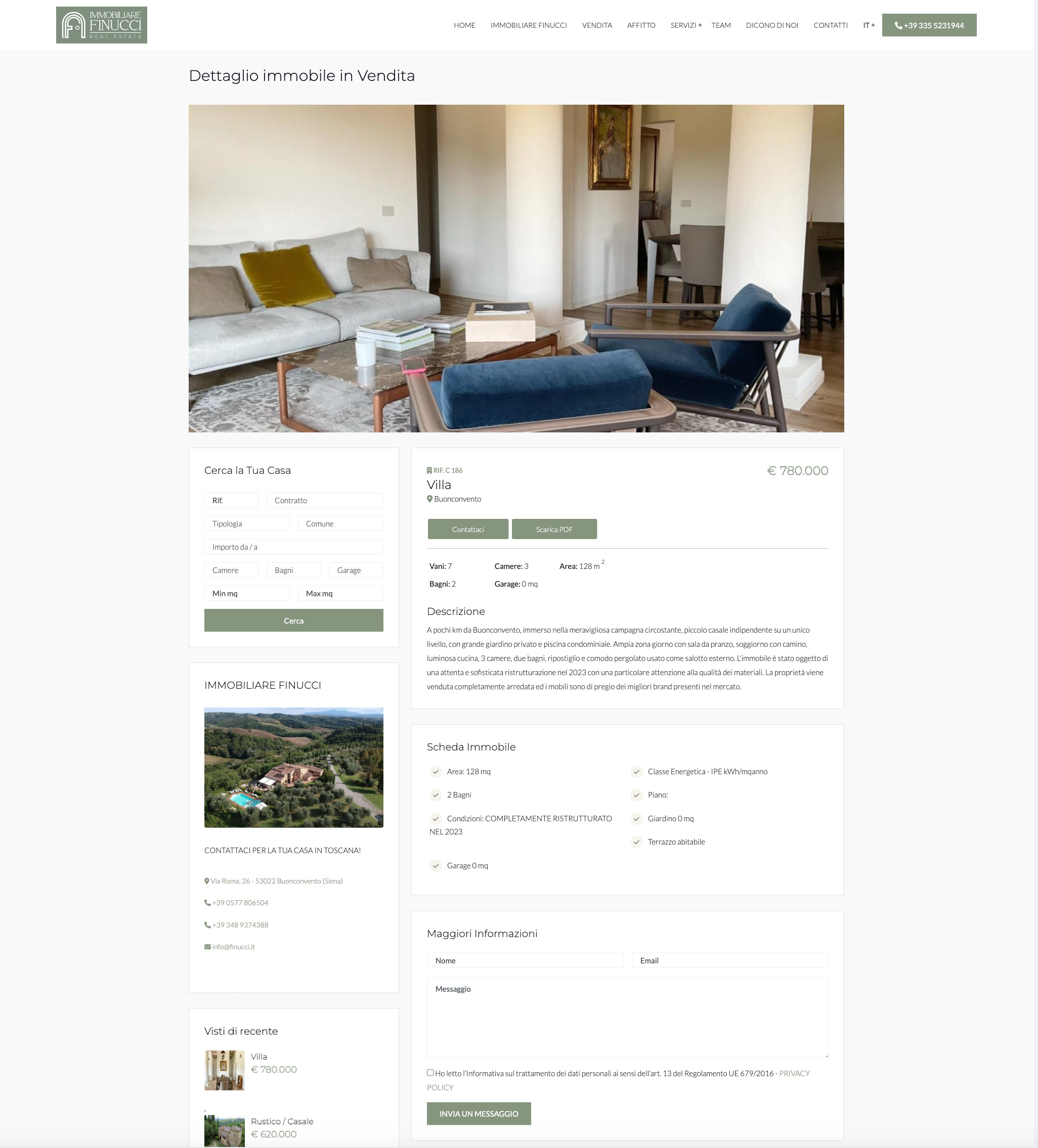Go to the VENDITA menu item

pos(597,25)
